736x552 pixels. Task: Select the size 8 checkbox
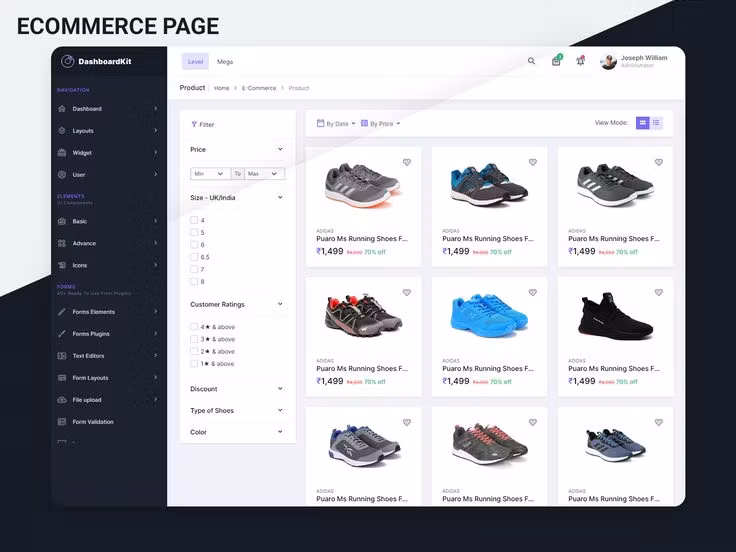tap(194, 281)
